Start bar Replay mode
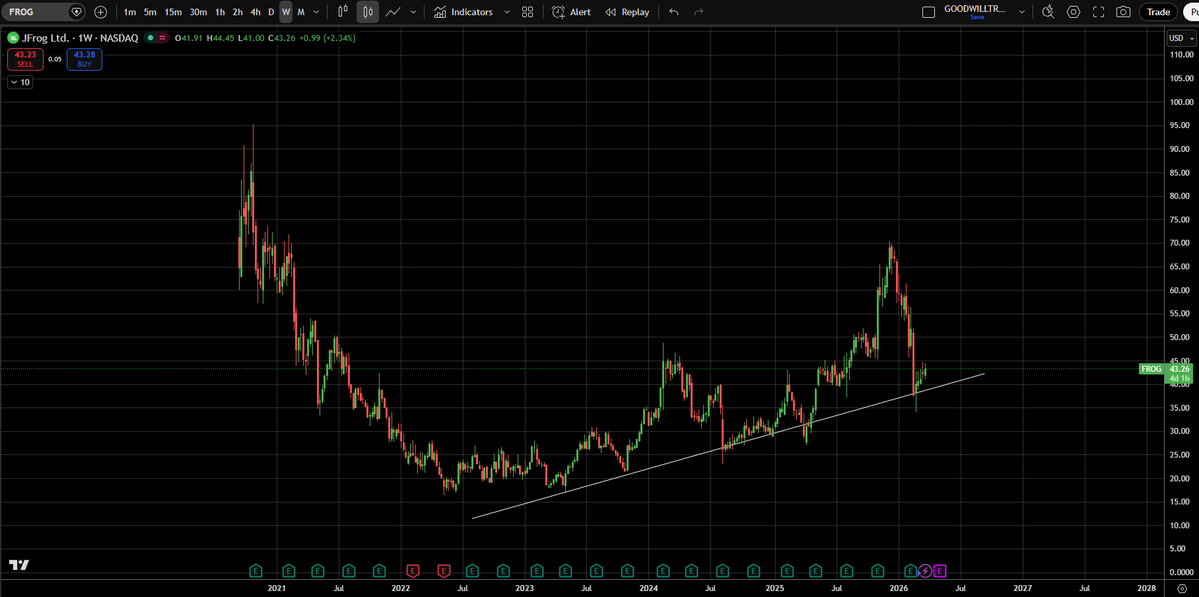 (627, 12)
